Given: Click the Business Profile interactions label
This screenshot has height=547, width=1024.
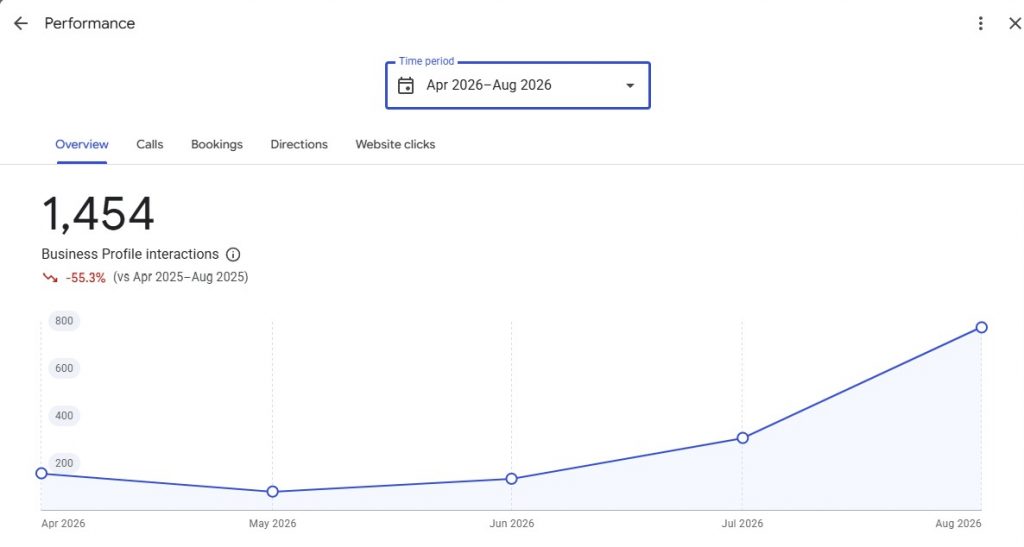Looking at the screenshot, I should pos(130,254).
